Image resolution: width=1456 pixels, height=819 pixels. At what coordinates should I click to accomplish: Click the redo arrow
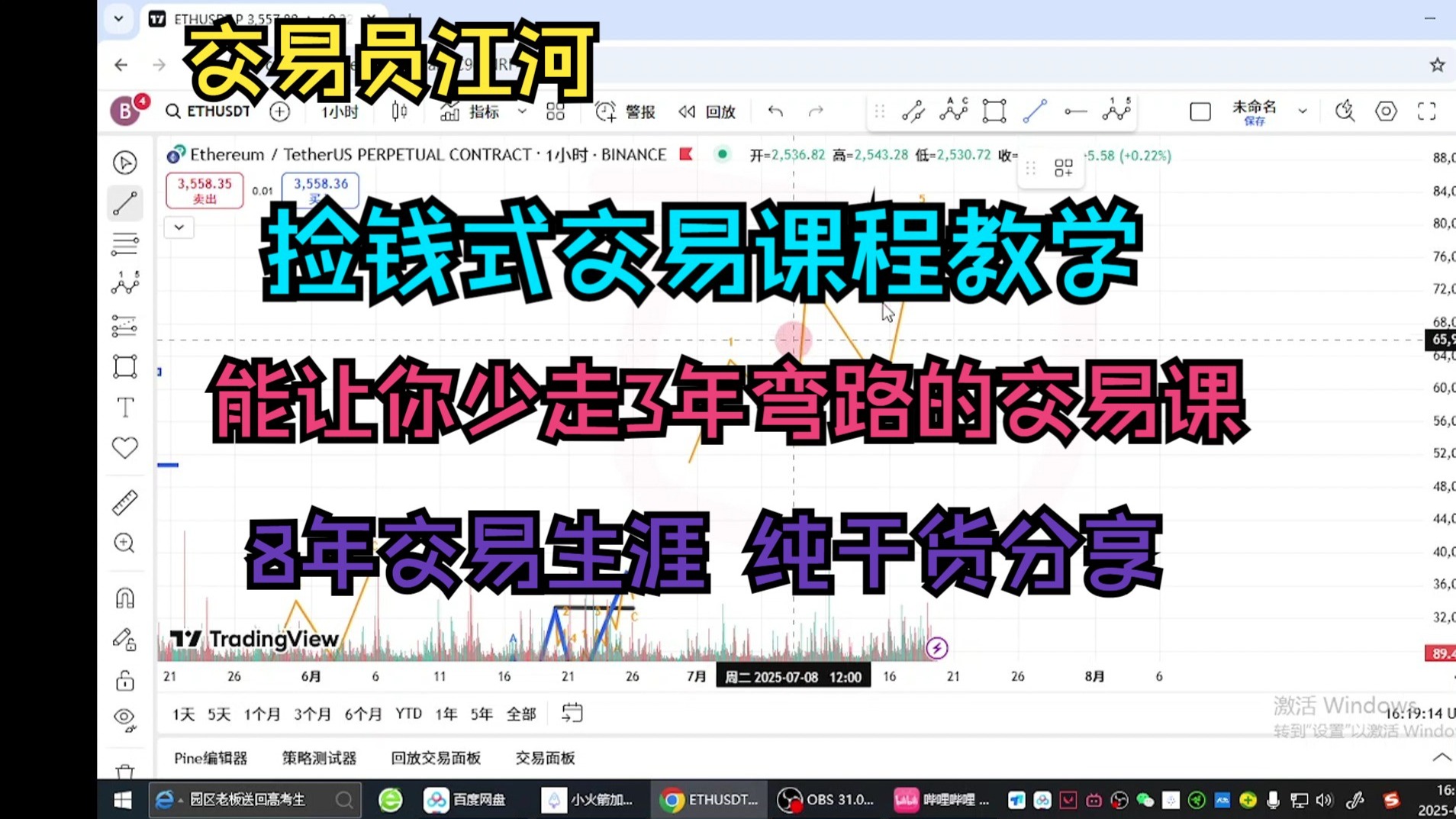pyautogui.click(x=816, y=111)
